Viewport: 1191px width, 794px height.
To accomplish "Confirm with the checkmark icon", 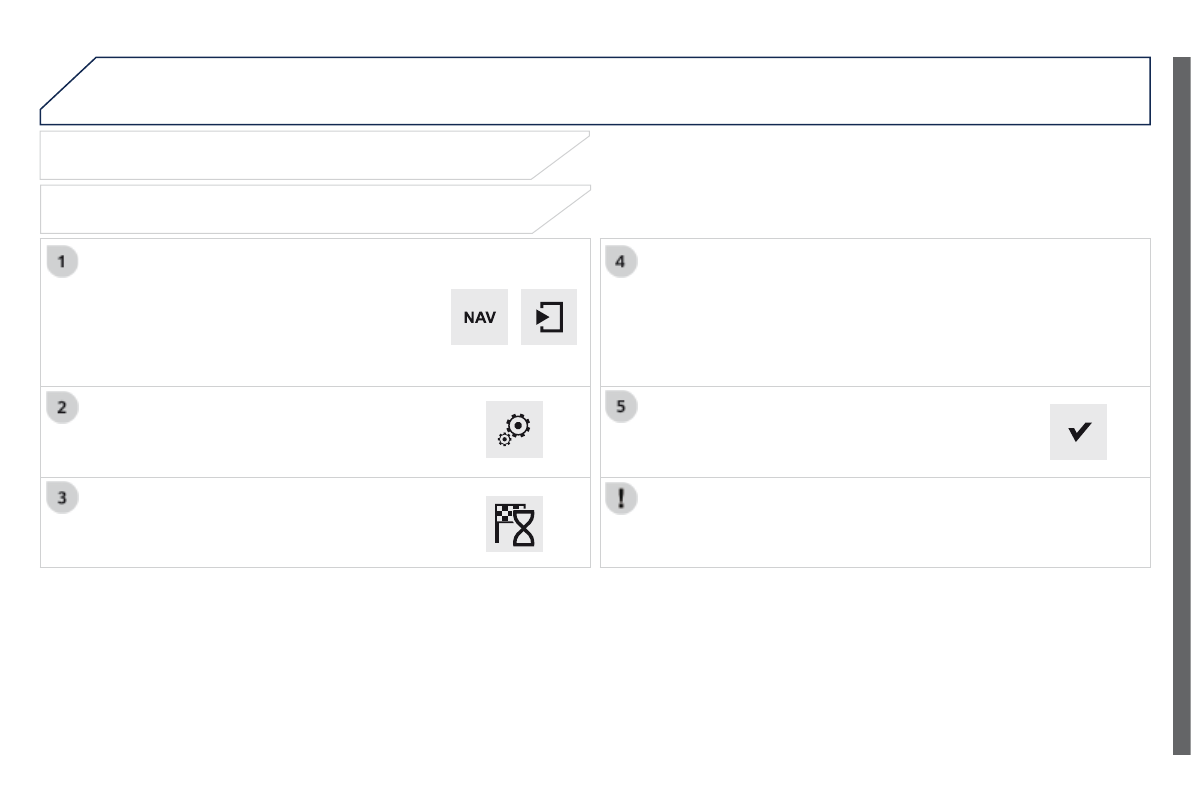I will coord(1078,431).
